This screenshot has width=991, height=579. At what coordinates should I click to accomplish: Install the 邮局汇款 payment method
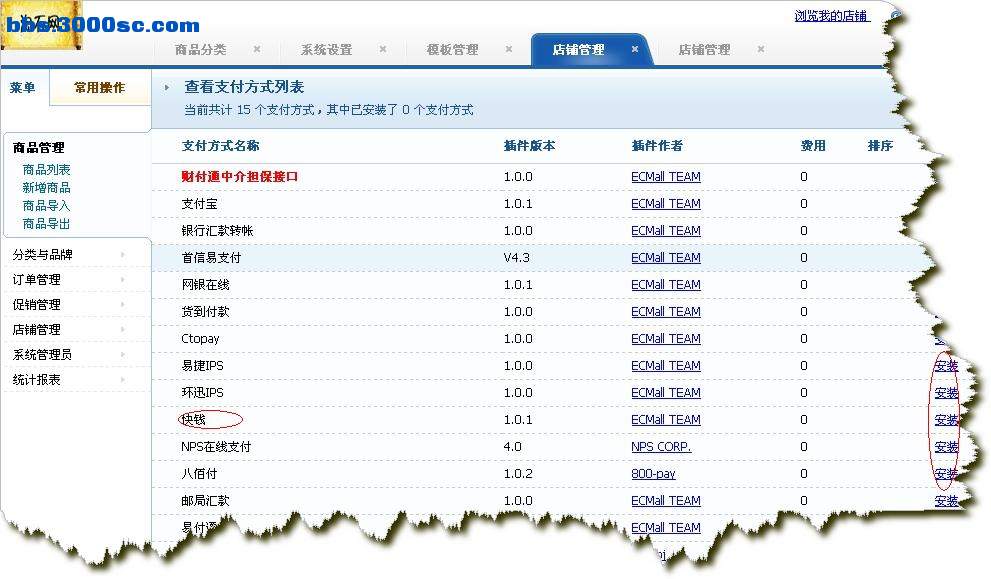[x=946, y=501]
